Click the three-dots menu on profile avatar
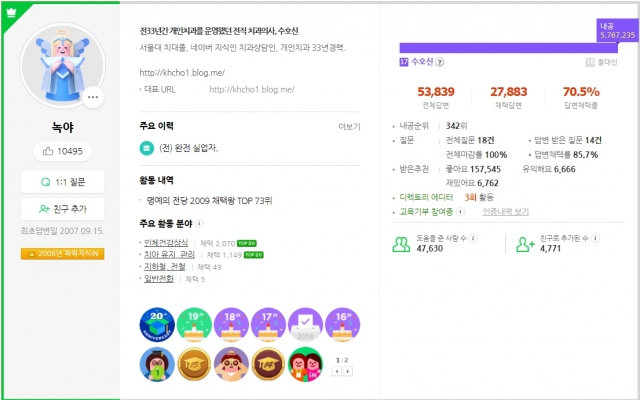 [93, 97]
